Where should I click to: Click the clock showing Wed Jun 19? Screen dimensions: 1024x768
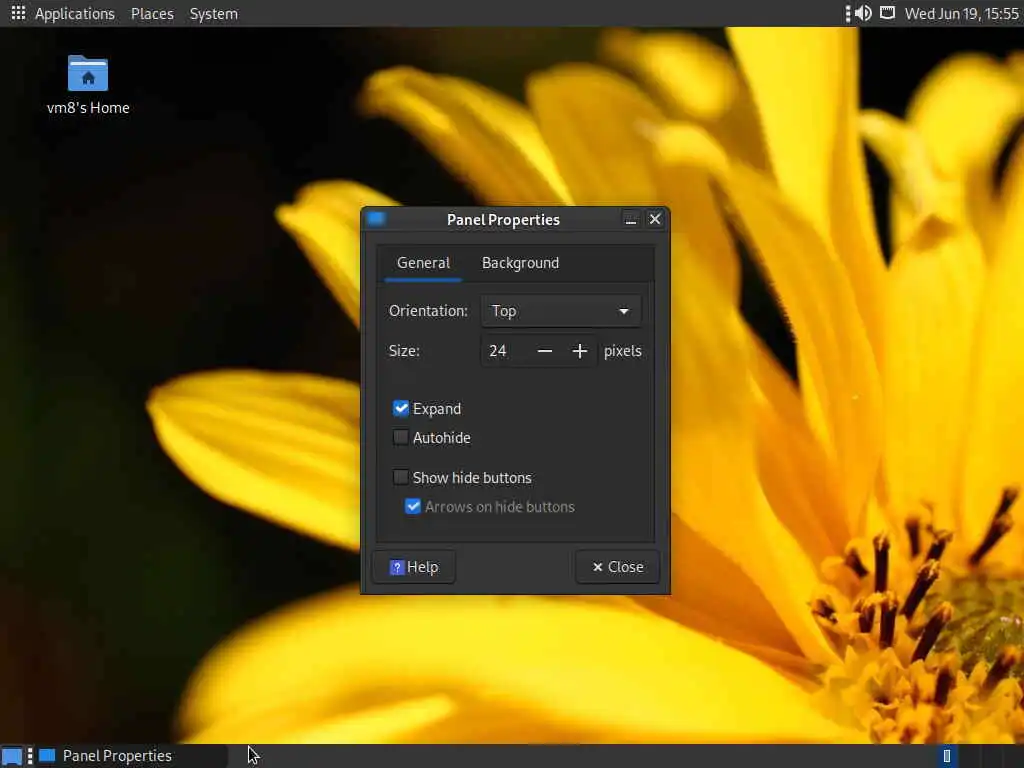click(x=961, y=14)
